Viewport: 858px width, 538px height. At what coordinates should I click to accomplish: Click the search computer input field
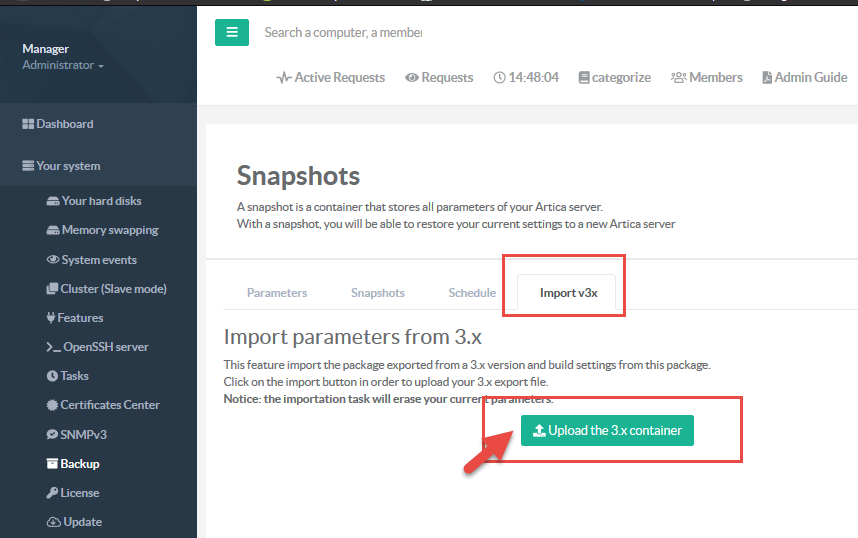point(343,32)
